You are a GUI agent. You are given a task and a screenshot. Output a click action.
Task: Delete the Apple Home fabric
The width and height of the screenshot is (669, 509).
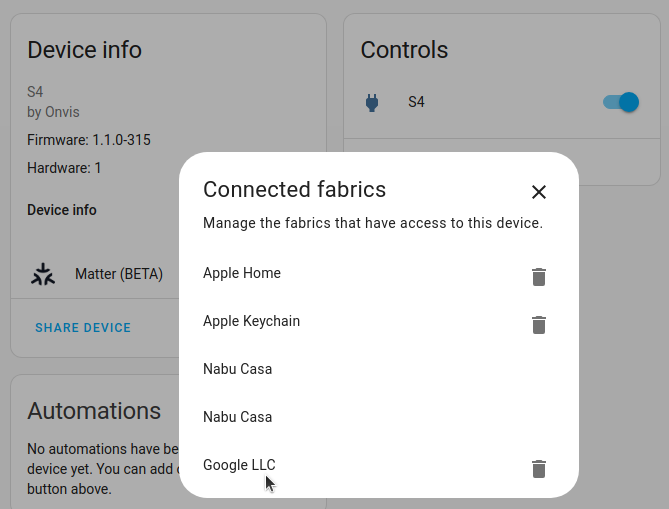pos(539,277)
